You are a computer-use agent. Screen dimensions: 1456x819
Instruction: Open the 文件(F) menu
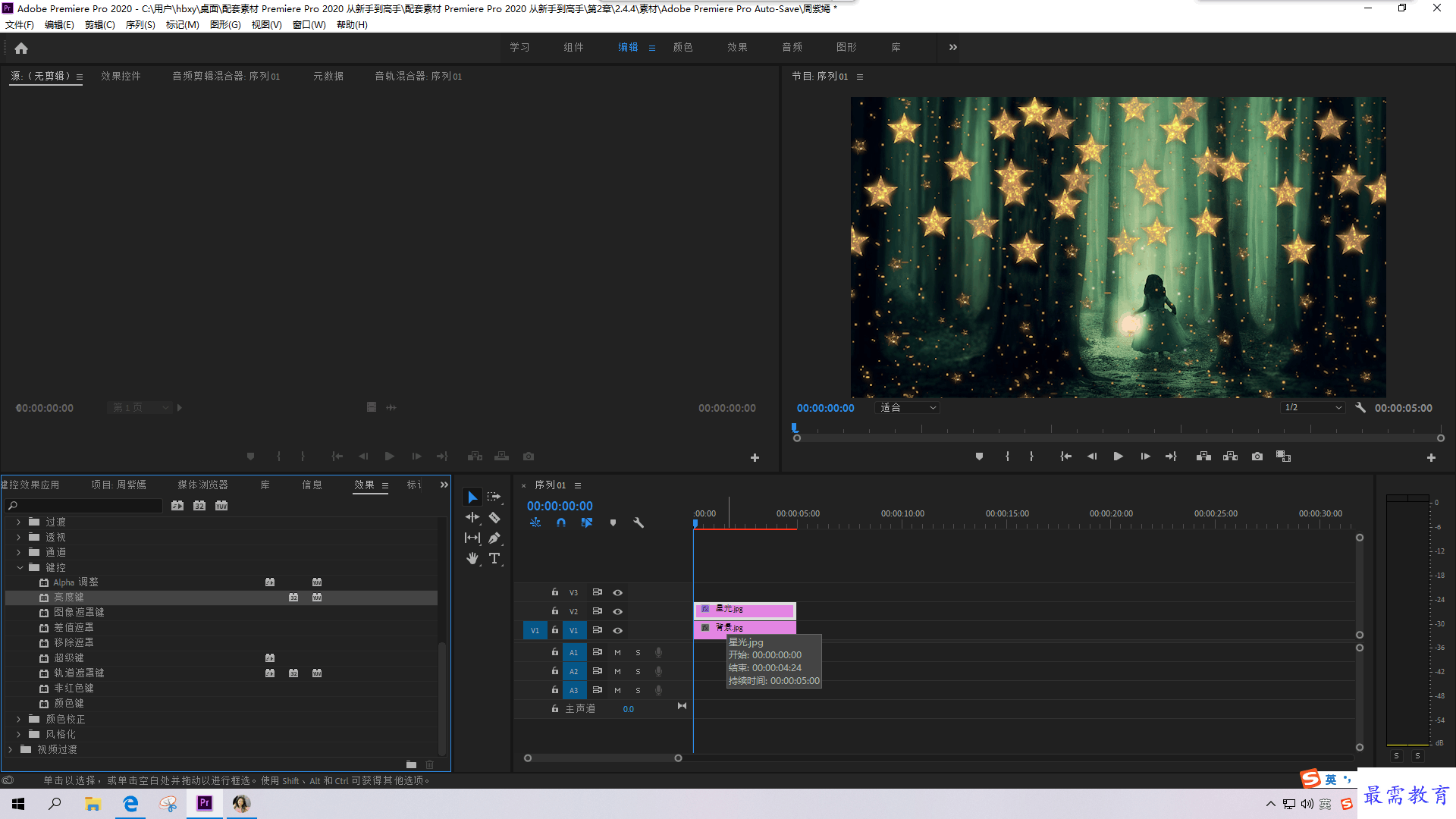click(20, 25)
